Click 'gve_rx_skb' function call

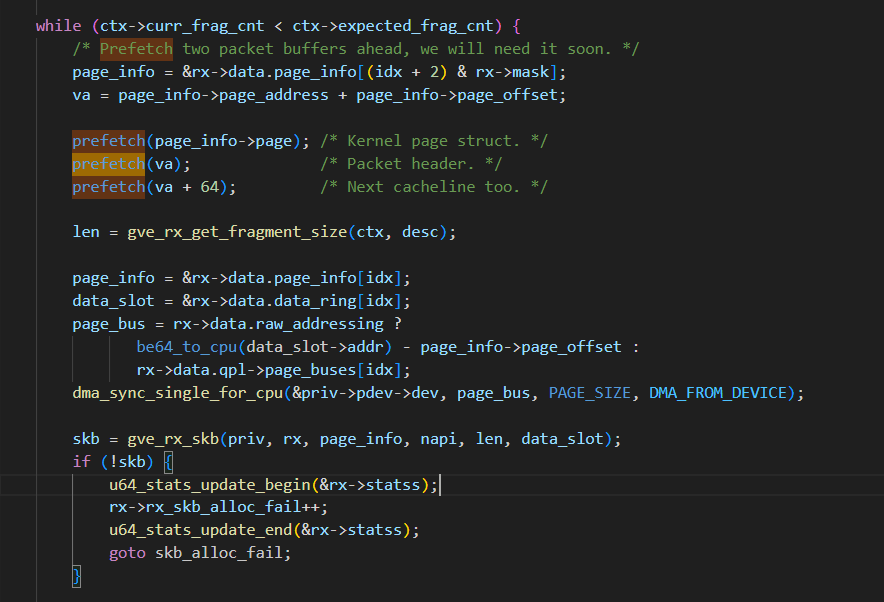point(173,439)
